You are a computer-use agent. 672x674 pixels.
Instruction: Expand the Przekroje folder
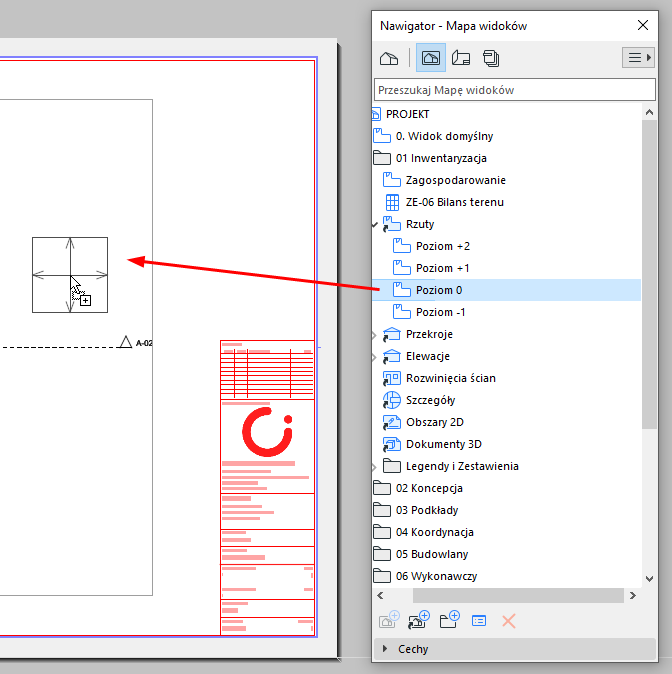point(375,334)
